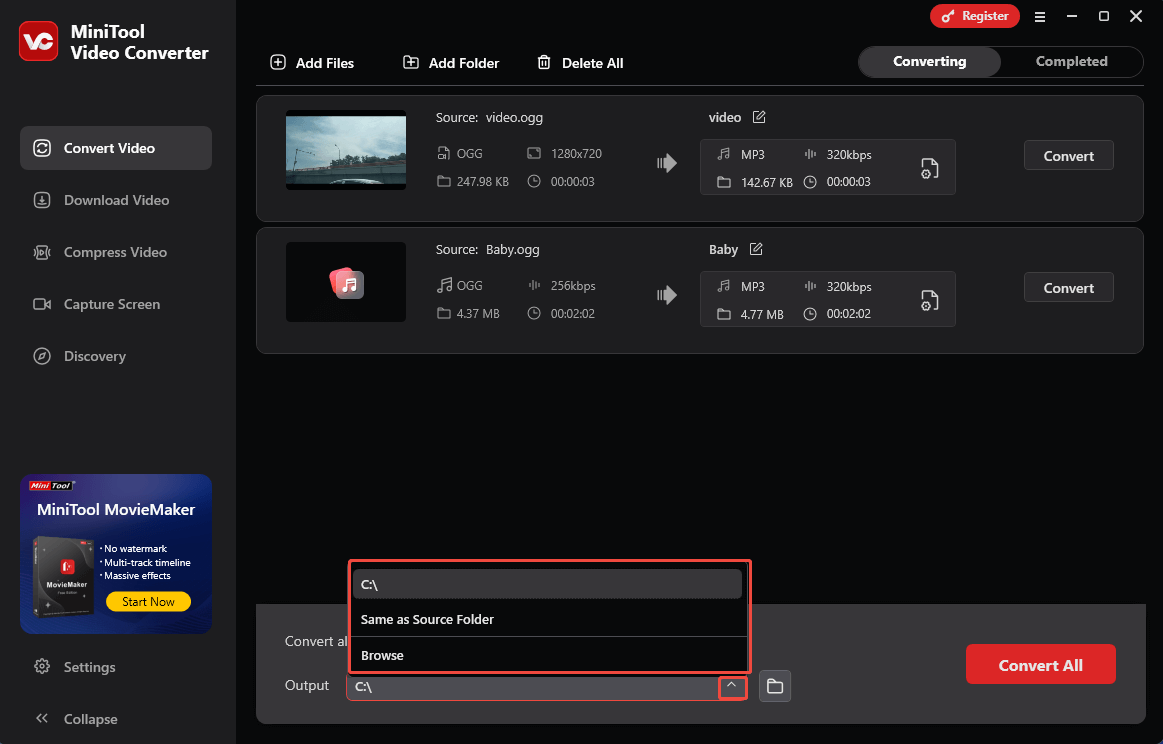Convert the Baby.ogg file
The height and width of the screenshot is (744, 1163).
[1068, 288]
